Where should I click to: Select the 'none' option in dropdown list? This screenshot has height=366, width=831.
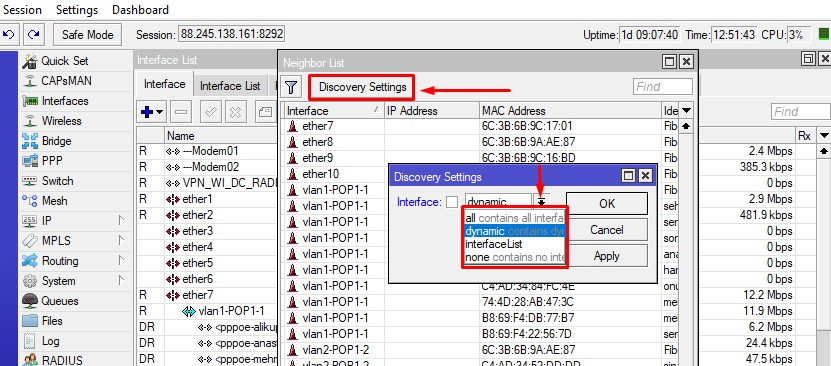point(515,257)
